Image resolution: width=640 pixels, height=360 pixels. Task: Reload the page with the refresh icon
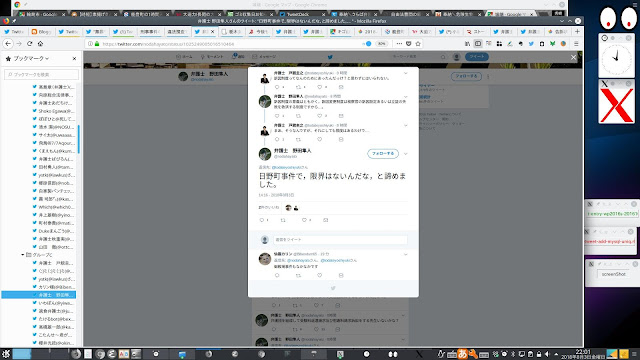29,44
